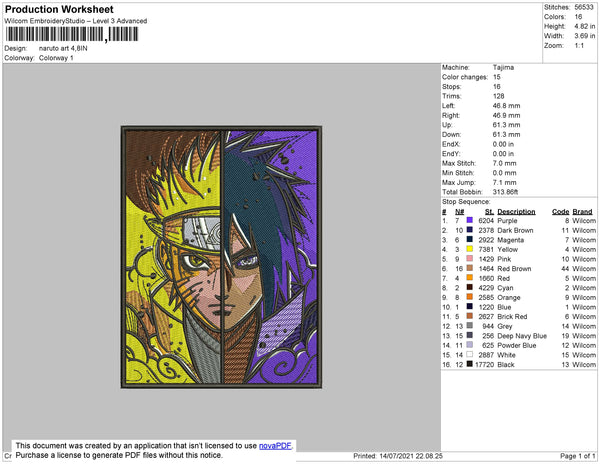Select the 'Code' column header
Screen dimensions: 600x464
561,212
